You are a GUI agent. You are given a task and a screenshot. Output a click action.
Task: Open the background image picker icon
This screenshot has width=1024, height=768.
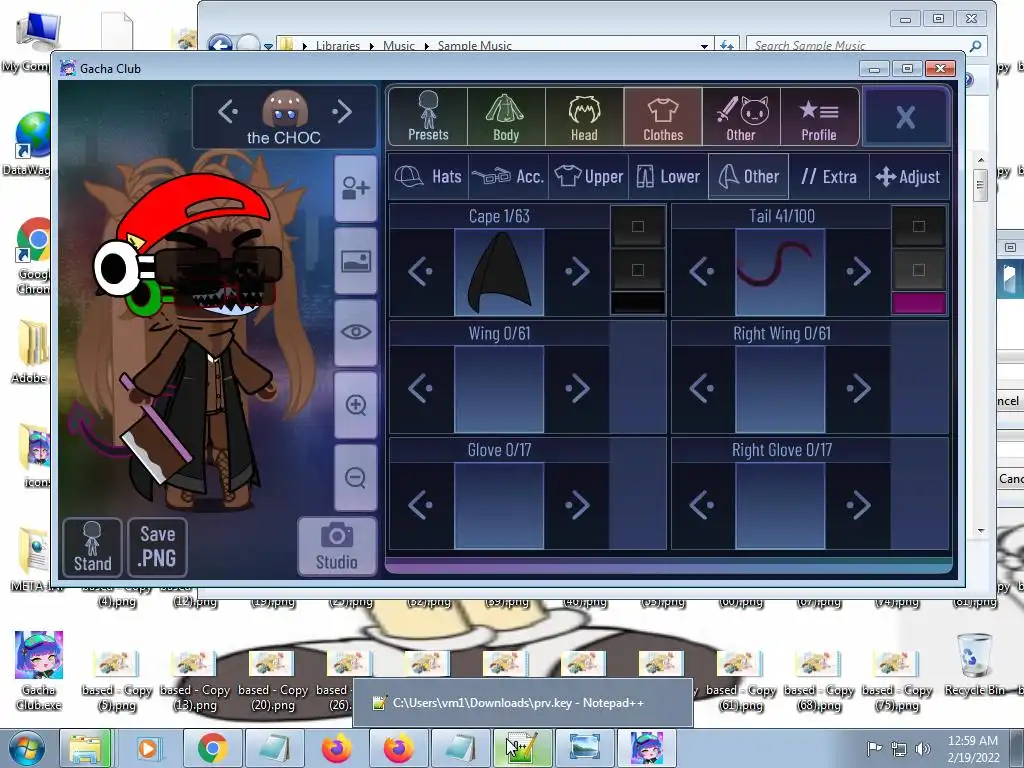point(356,261)
